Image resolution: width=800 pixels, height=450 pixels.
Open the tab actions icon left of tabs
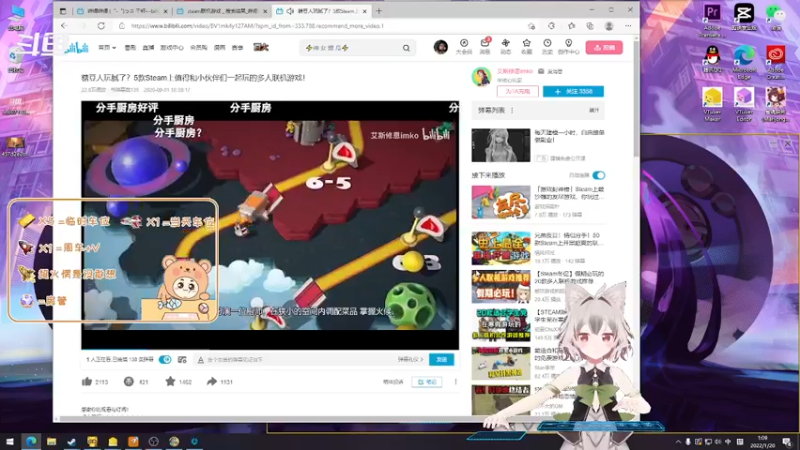(63, 11)
